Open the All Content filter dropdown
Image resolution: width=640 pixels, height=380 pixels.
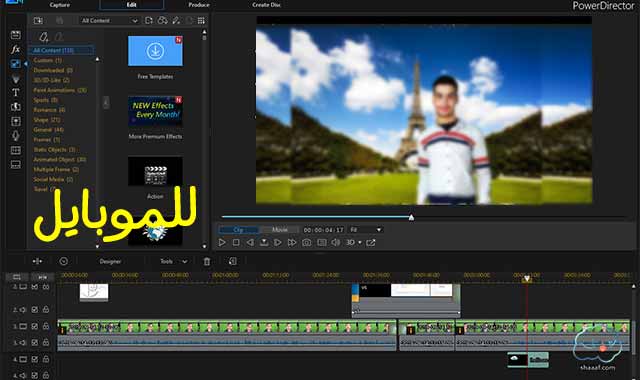[x=109, y=20]
